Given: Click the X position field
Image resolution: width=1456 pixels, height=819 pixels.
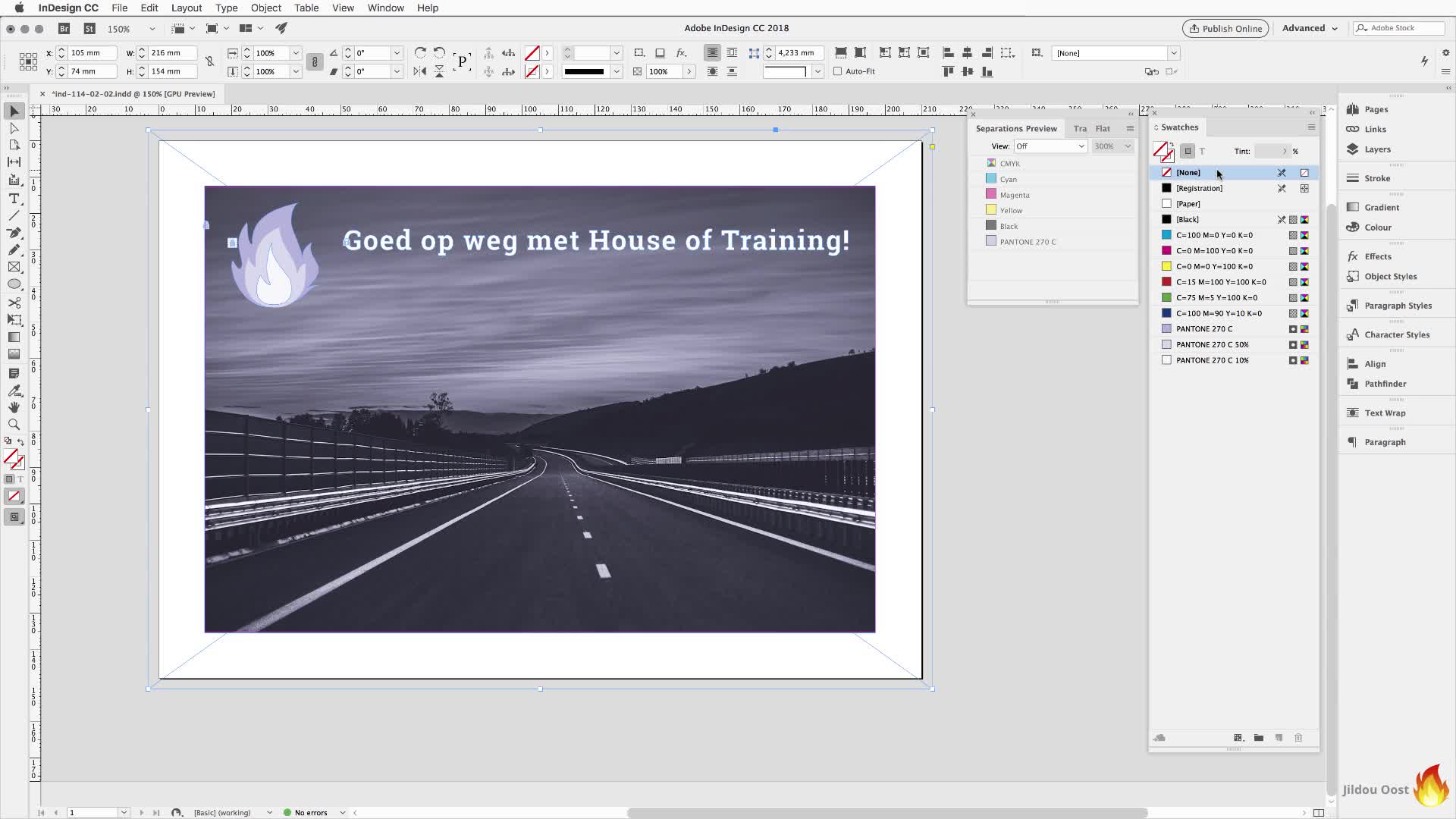Looking at the screenshot, I should point(93,53).
